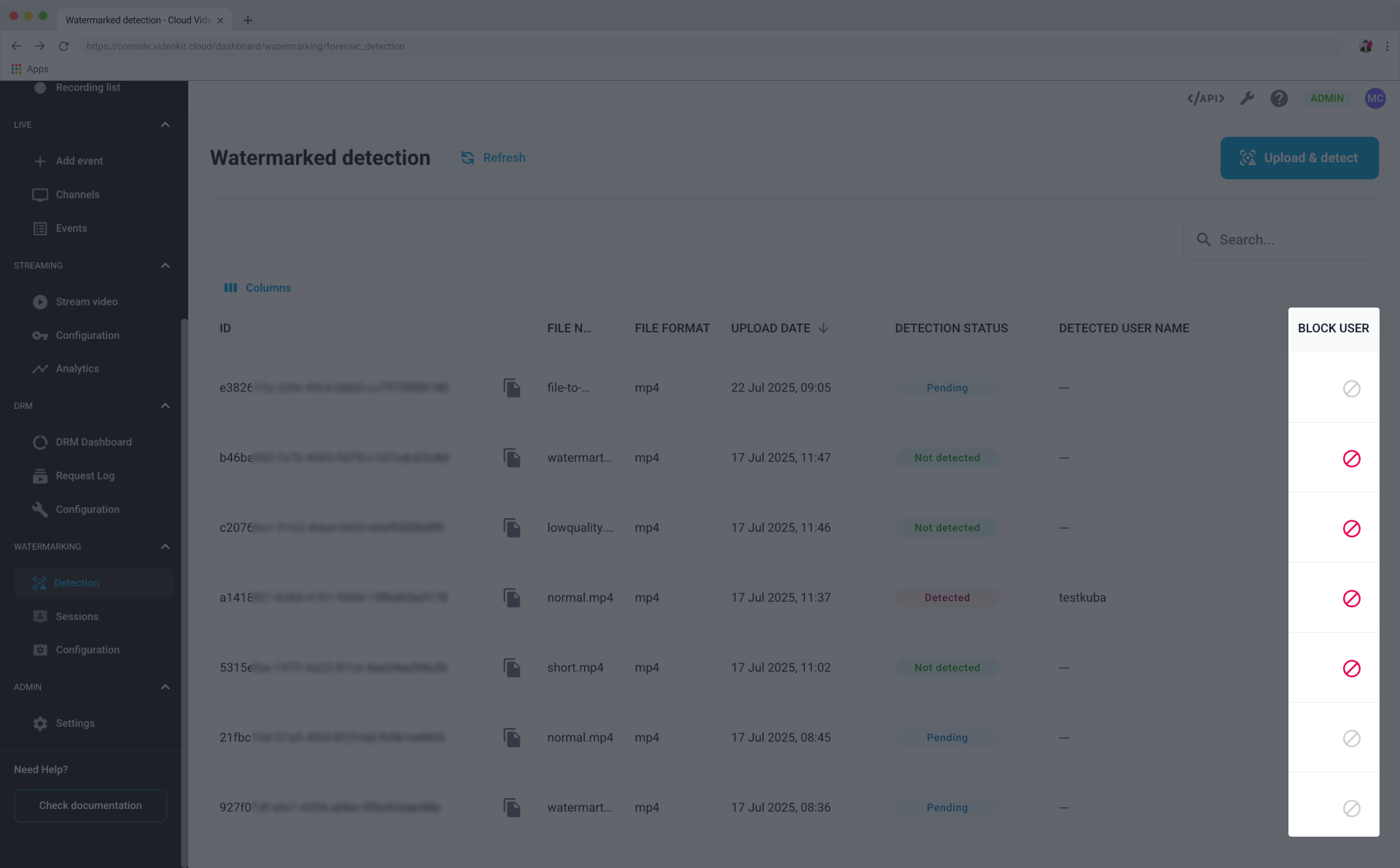Open browser three-dot menu
The height and width of the screenshot is (868, 1400).
pos(1387,46)
